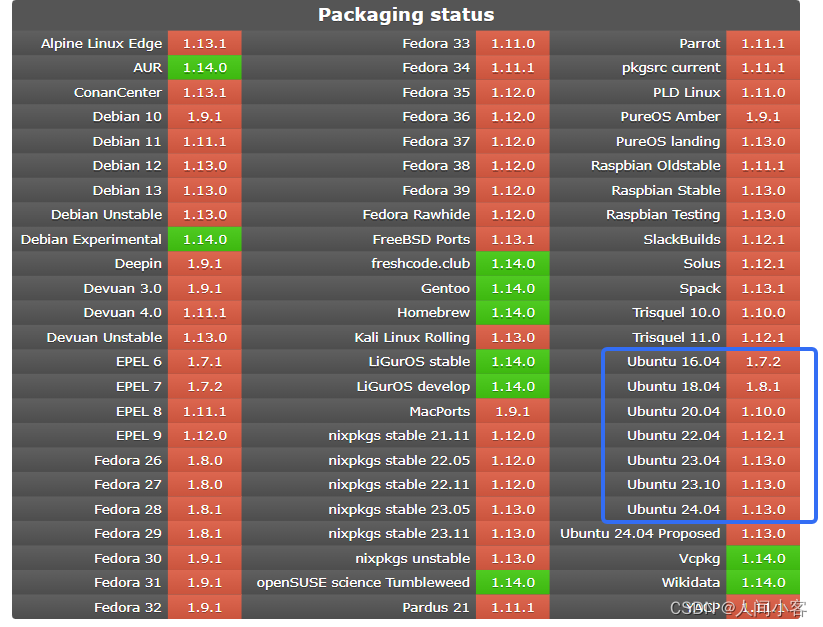Click FreeBSD Ports version 1.13.1 cell
The width and height of the screenshot is (823, 627).
[513, 239]
